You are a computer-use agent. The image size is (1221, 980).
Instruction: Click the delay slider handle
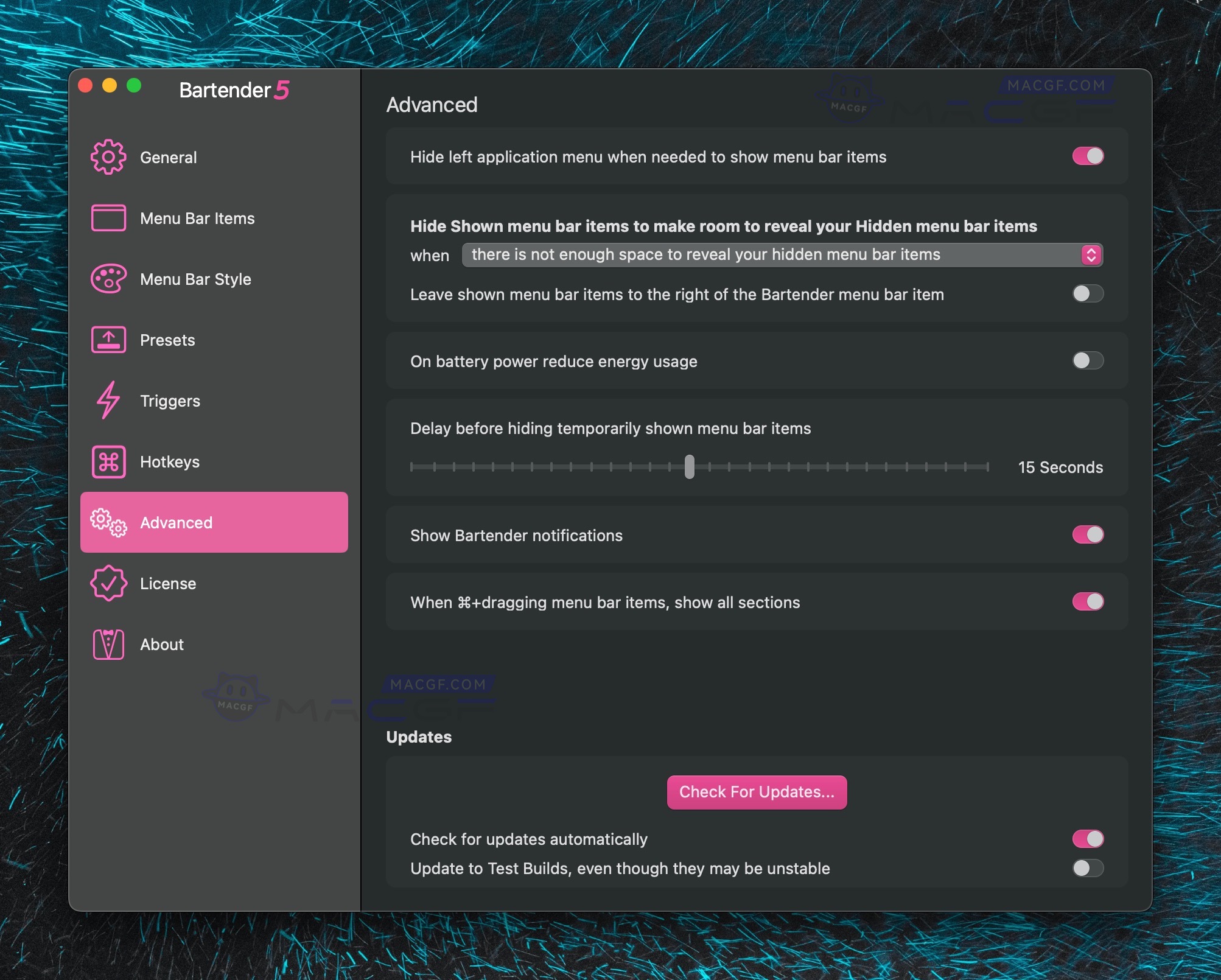[x=689, y=467]
